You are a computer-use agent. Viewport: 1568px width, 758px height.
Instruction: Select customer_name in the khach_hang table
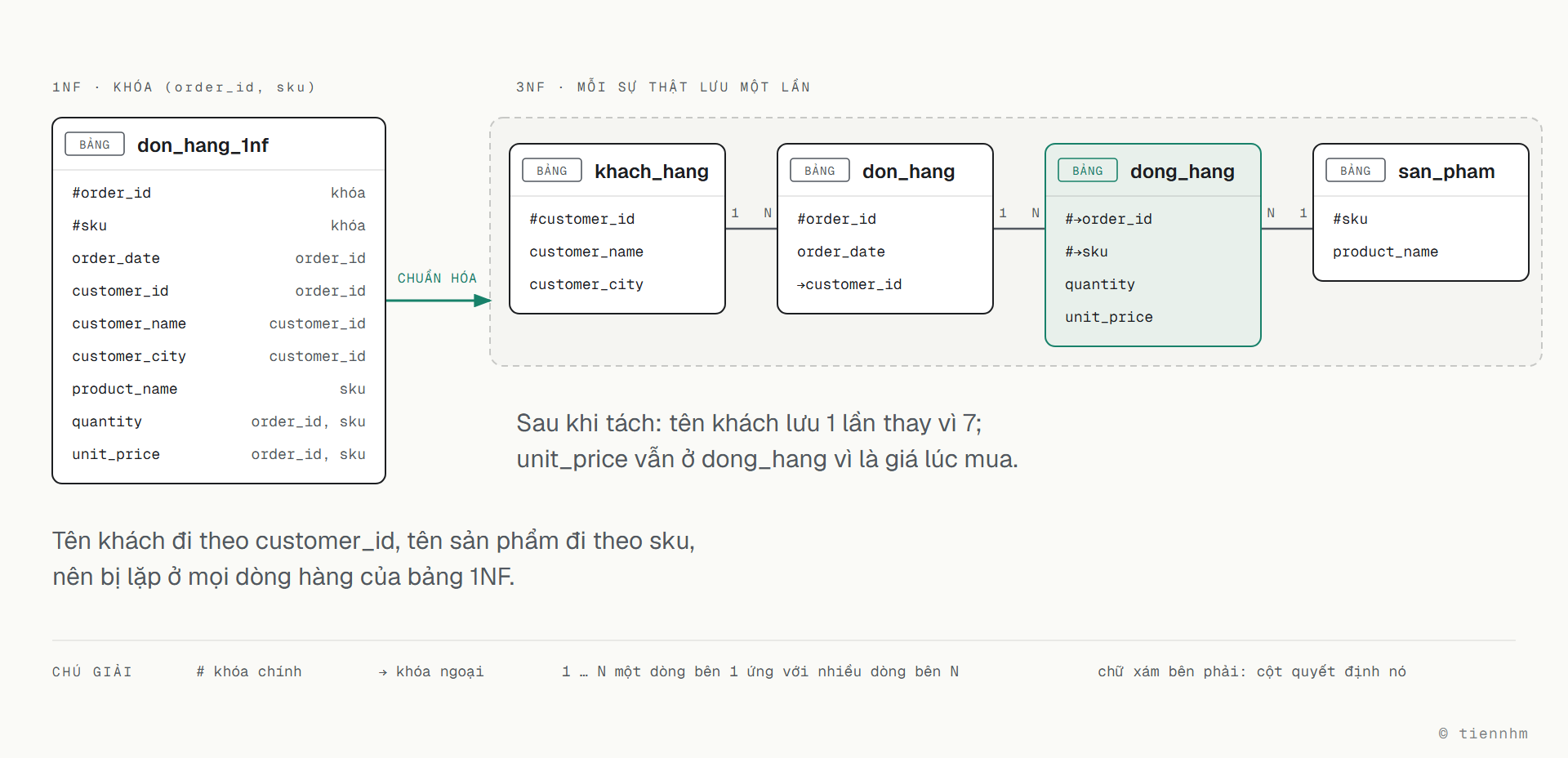click(586, 252)
